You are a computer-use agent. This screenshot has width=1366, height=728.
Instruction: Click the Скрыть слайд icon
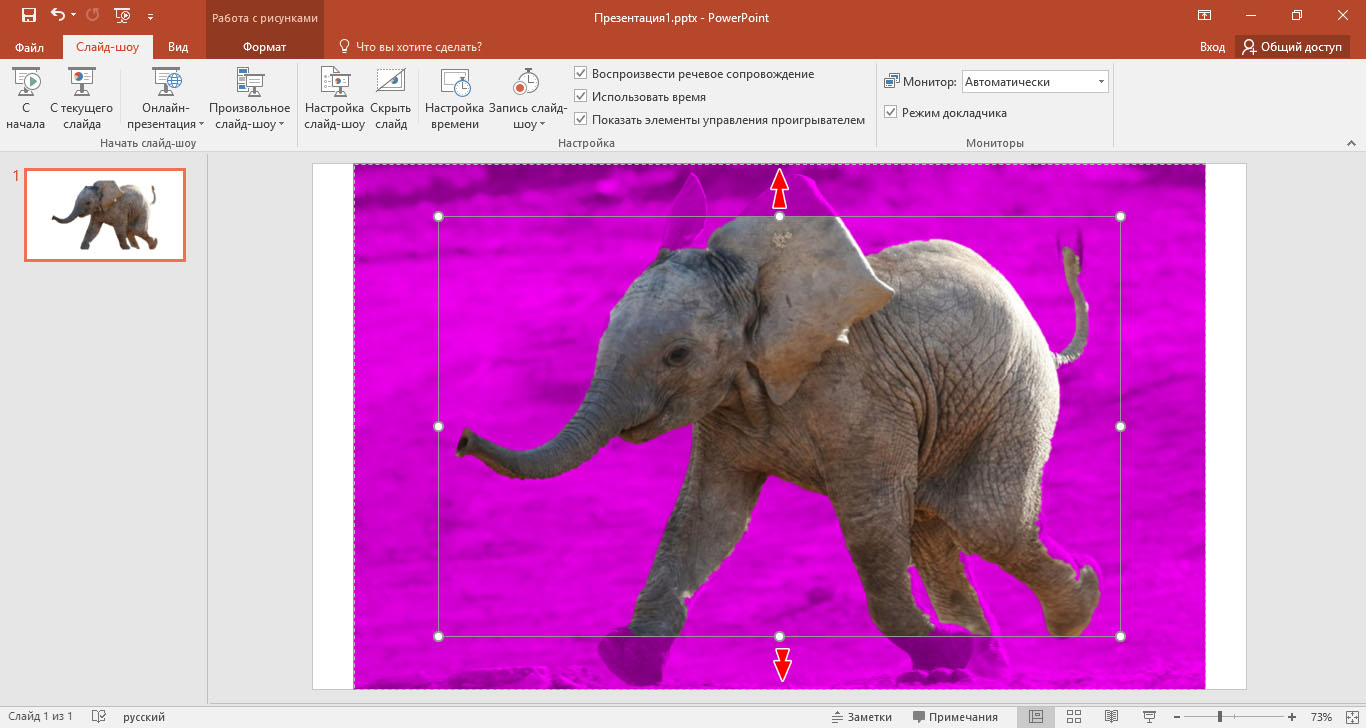click(x=390, y=82)
